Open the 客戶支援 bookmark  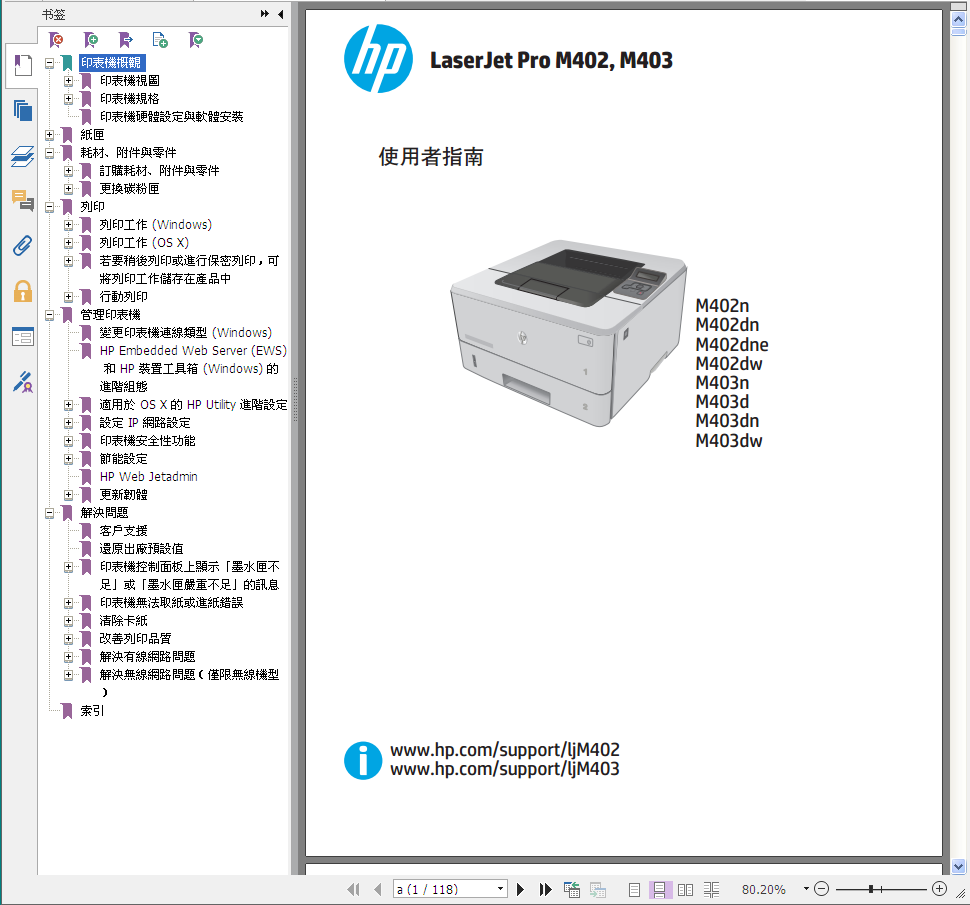[x=124, y=530]
